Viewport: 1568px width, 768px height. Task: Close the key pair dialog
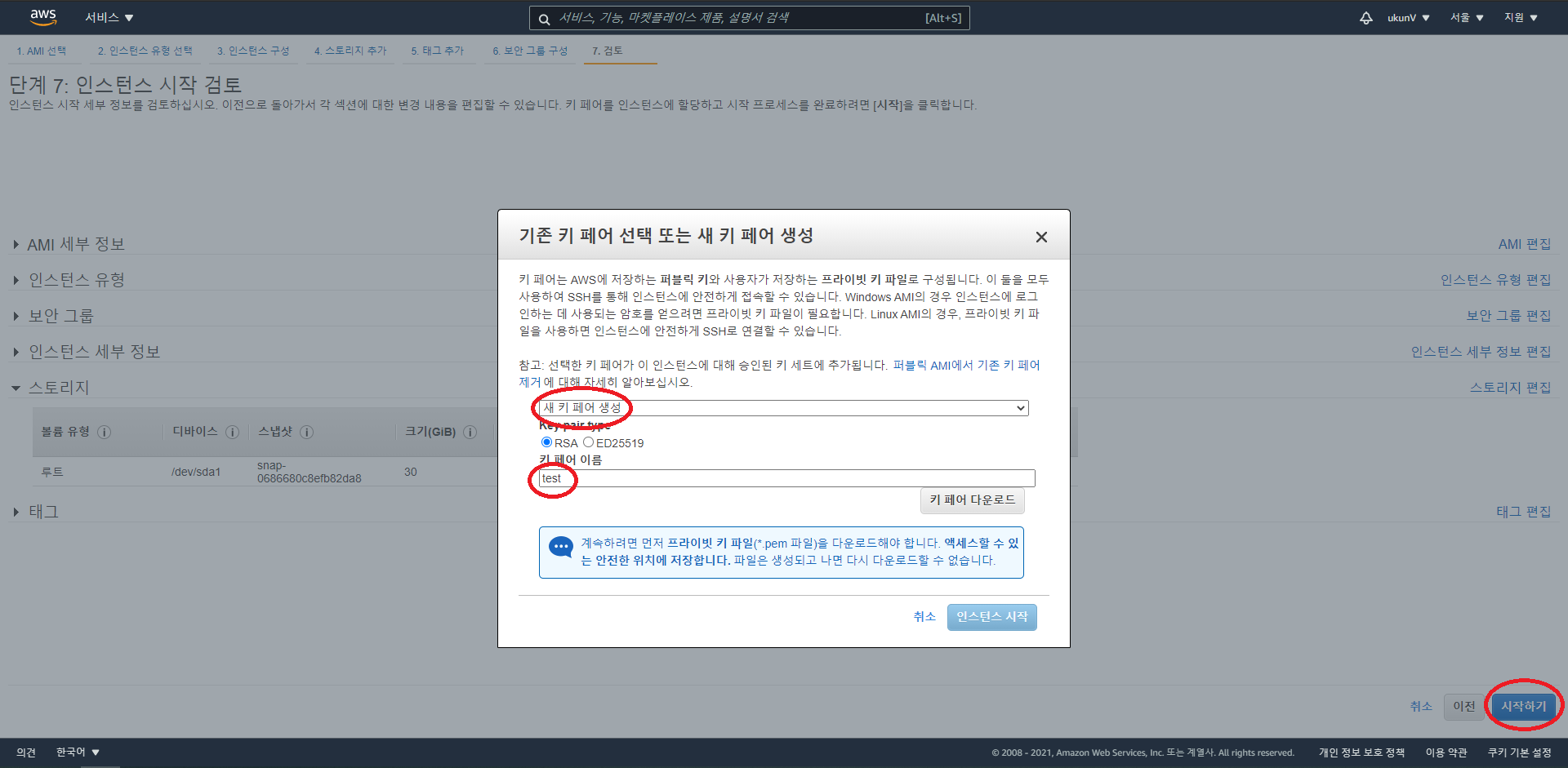click(1041, 237)
